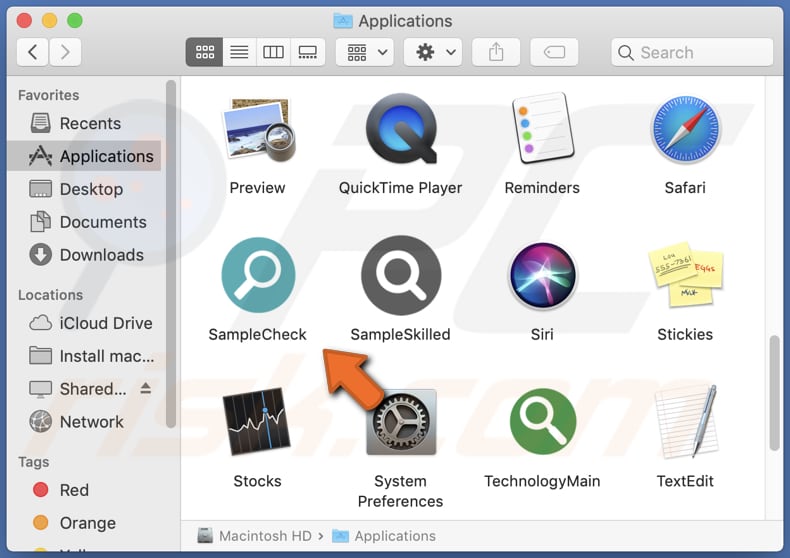Open the System Preferences gear icon
This screenshot has width=790, height=558.
pos(400,423)
